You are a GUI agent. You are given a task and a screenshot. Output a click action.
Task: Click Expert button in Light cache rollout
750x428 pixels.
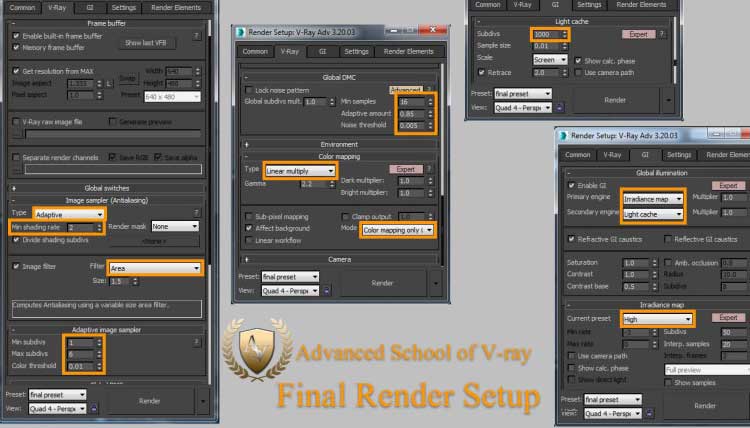(x=638, y=34)
